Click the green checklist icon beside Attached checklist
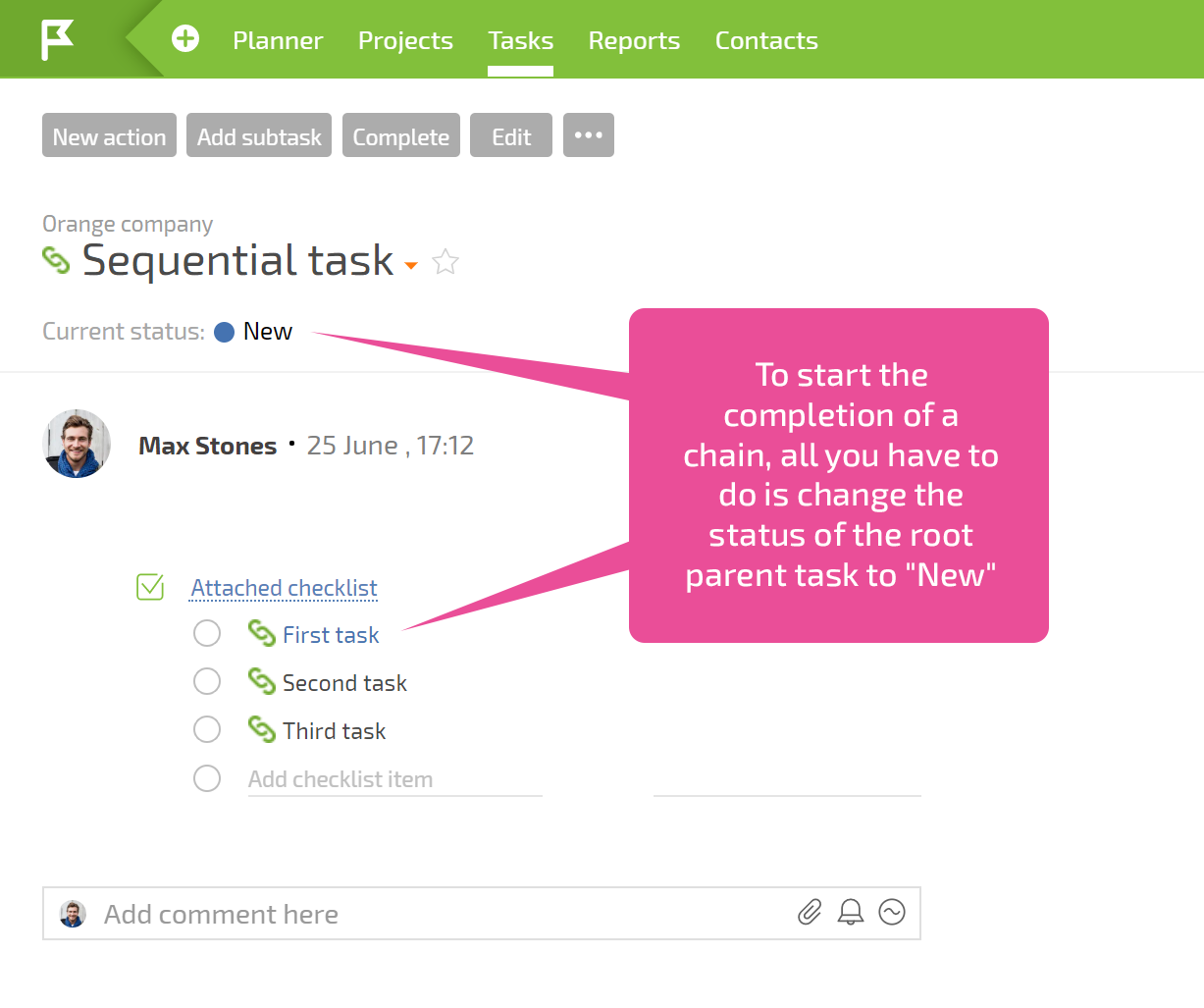Viewport: 1204px width, 1008px height. point(150,587)
